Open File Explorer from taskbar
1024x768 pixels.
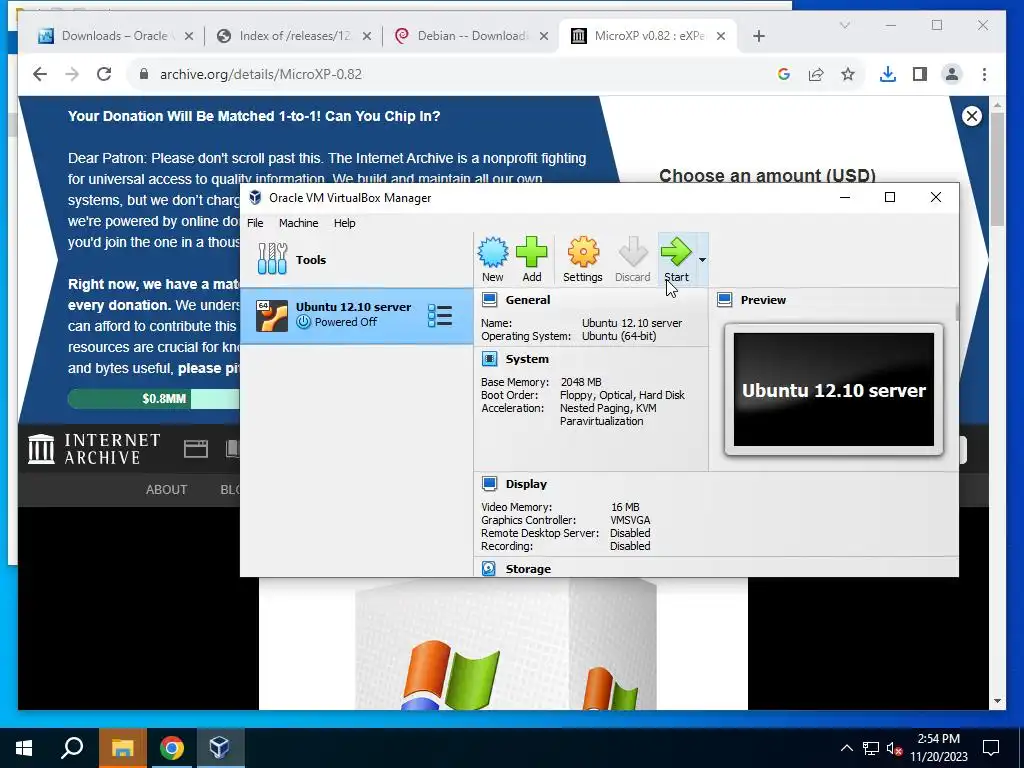(x=122, y=748)
